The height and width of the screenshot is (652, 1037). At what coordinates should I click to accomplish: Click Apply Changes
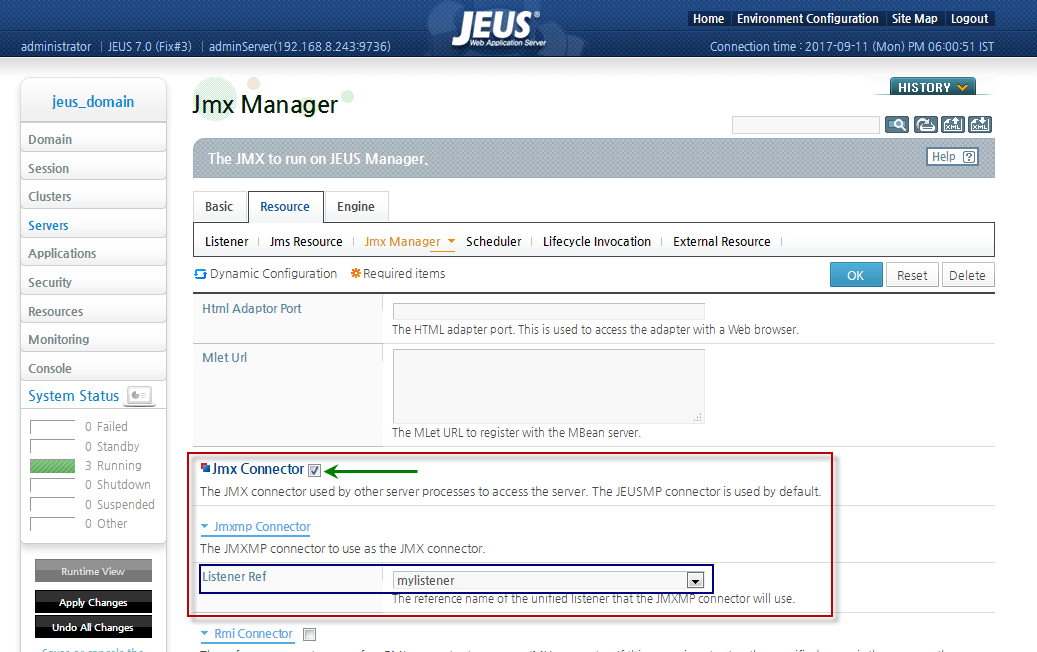pos(93,602)
